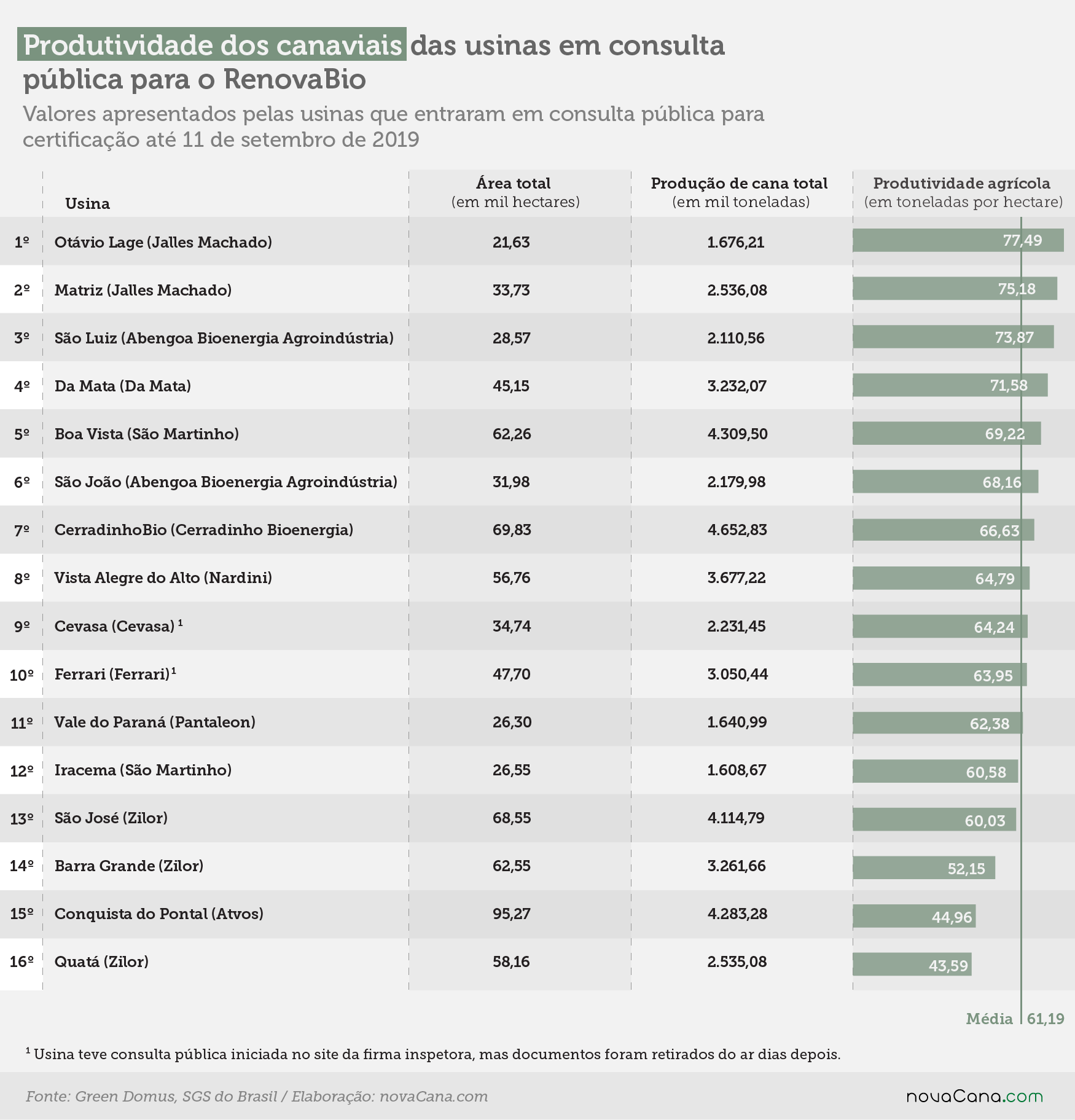Select the rank label '16º'
This screenshot has width=1075, height=1120.
pyautogui.click(x=21, y=961)
